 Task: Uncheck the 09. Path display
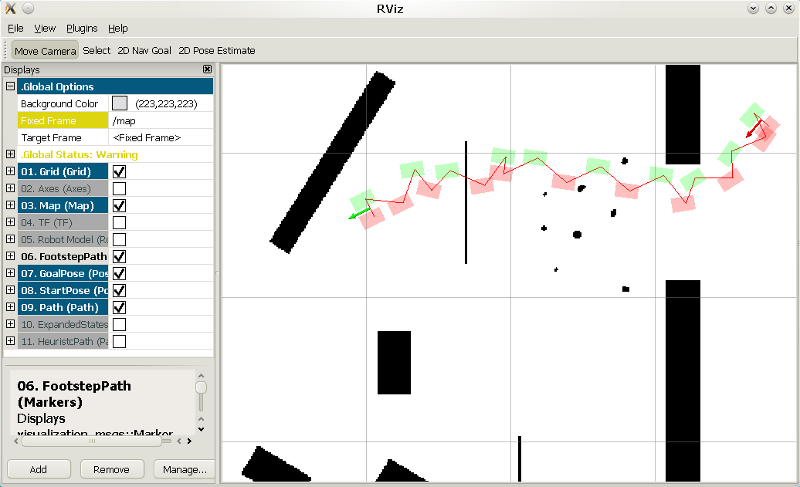[119, 308]
